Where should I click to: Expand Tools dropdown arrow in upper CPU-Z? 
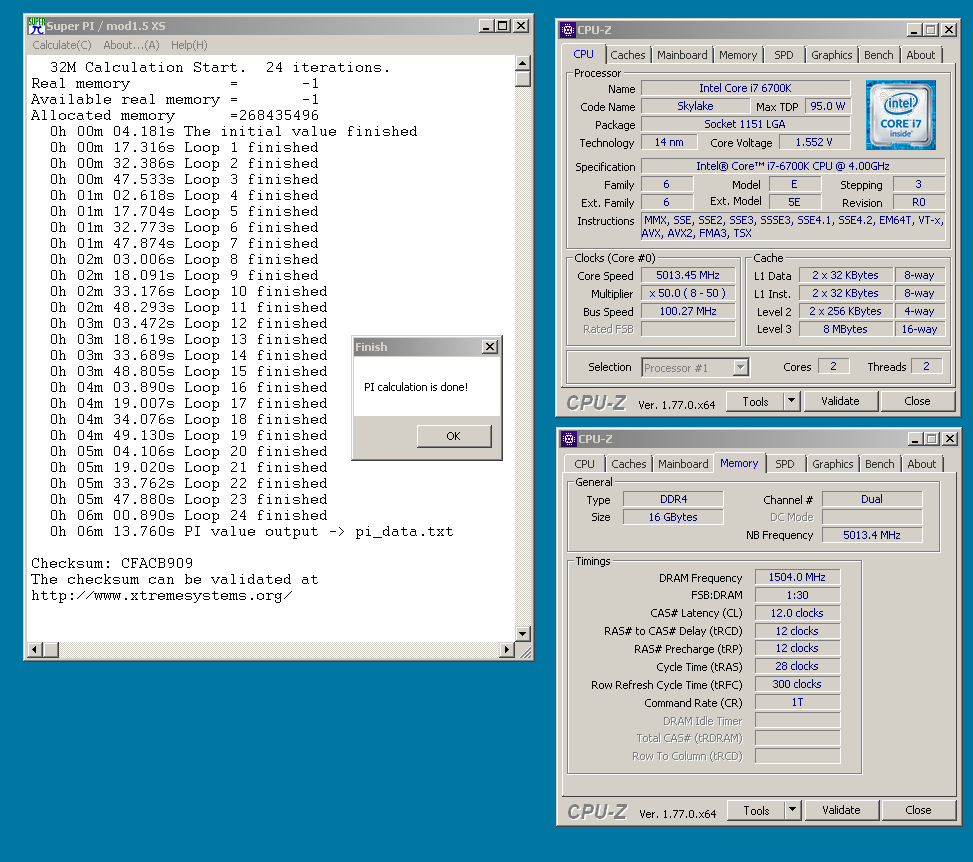(791, 402)
